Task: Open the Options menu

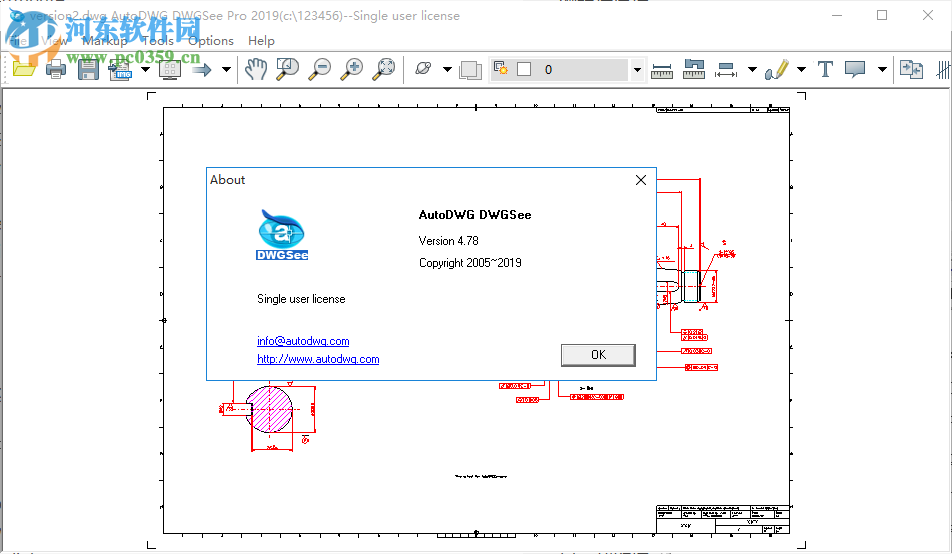Action: click(x=211, y=41)
